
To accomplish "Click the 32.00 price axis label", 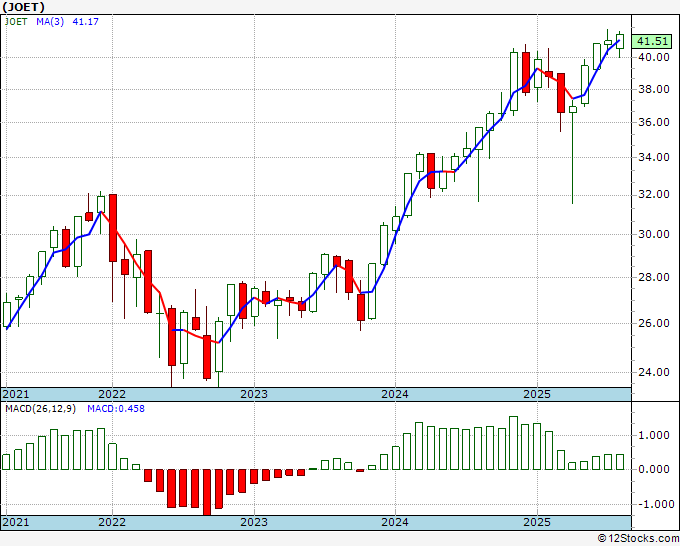I will tap(654, 194).
